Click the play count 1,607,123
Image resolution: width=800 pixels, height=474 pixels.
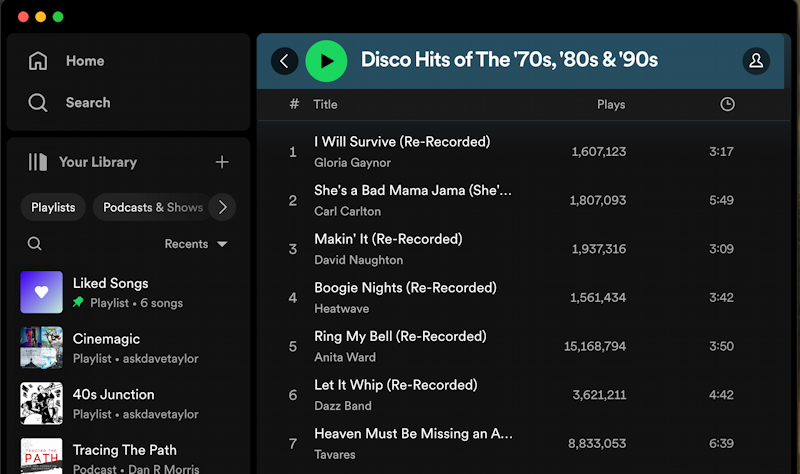[x=598, y=152]
